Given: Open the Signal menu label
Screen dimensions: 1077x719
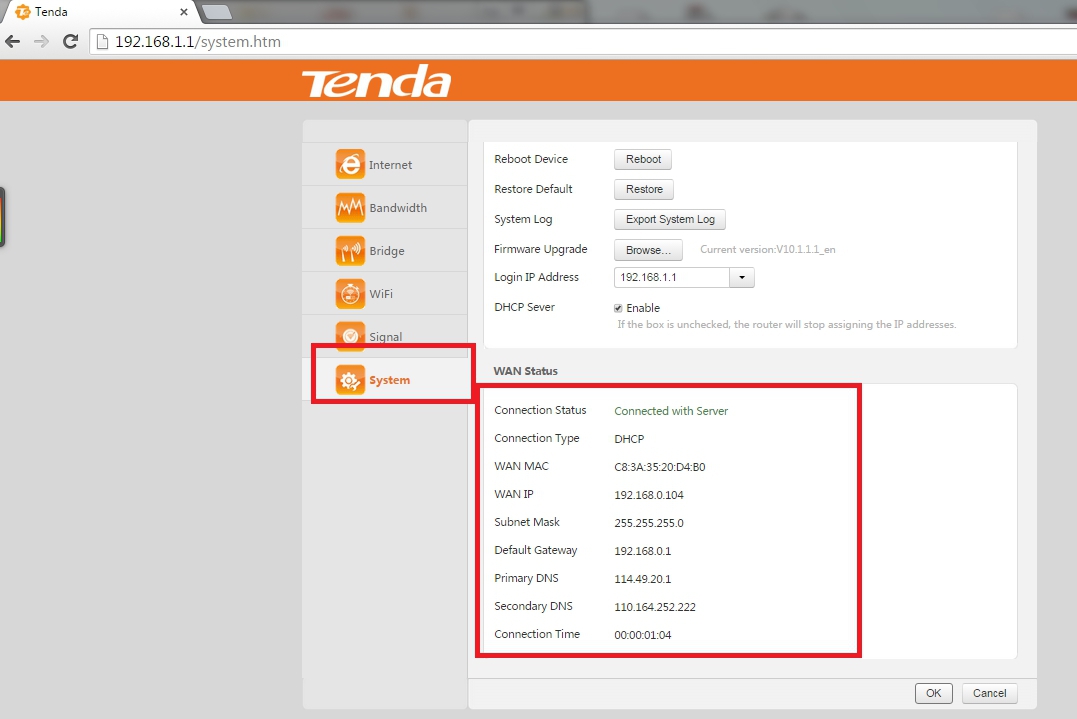Looking at the screenshot, I should tap(385, 337).
